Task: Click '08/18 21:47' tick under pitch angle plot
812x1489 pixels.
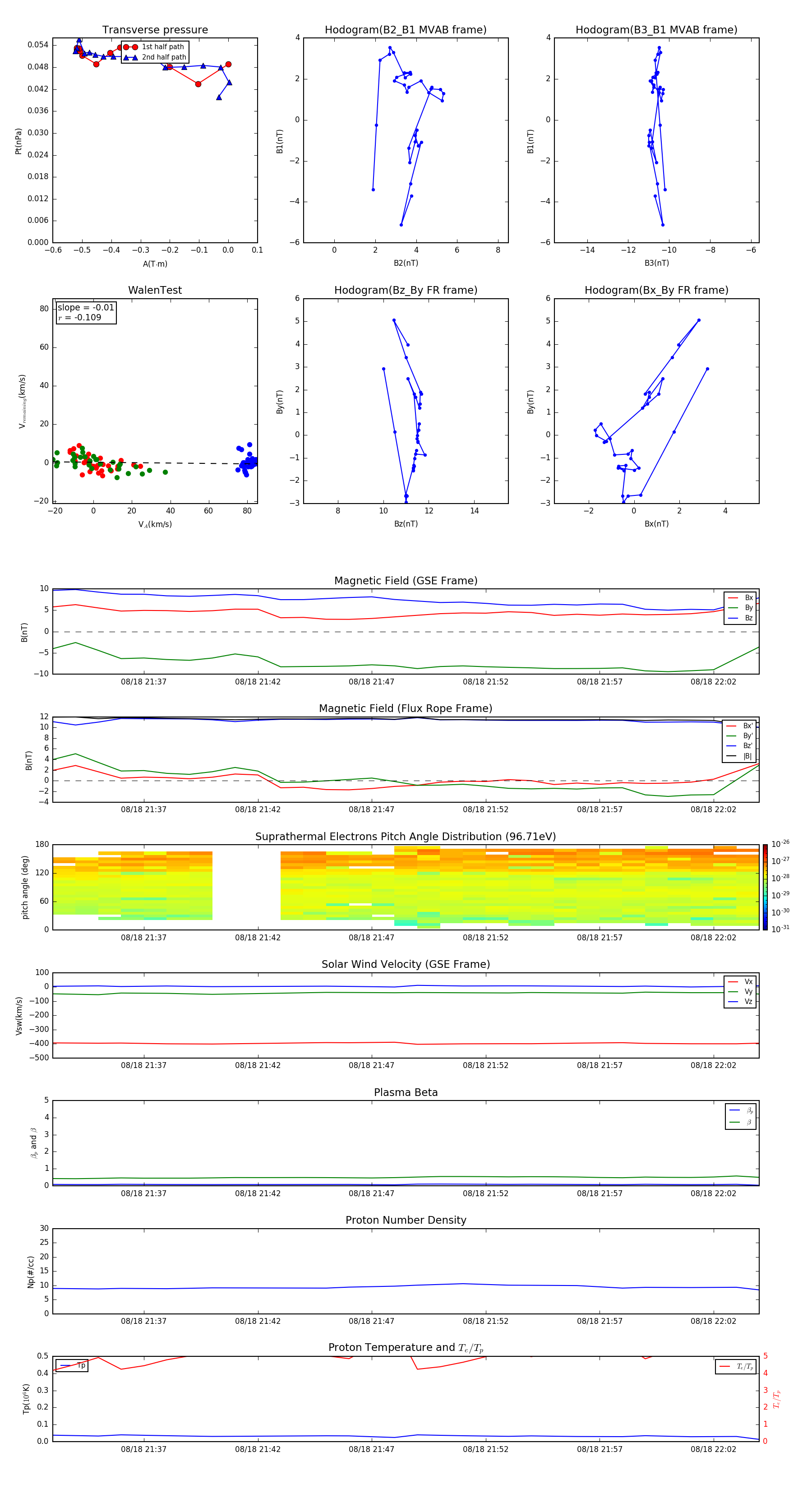Action: point(371,938)
